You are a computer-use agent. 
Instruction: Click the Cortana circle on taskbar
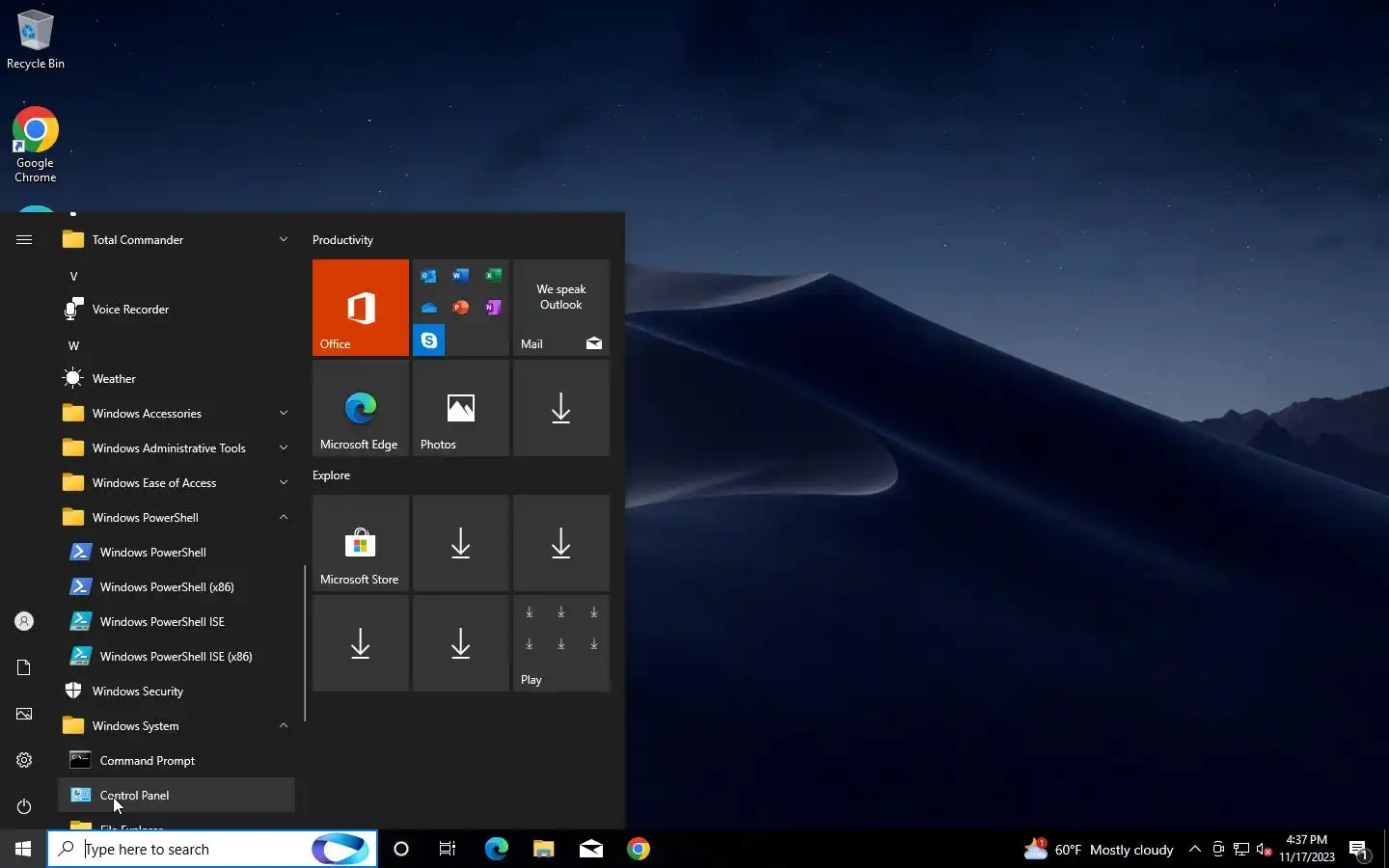point(401,849)
